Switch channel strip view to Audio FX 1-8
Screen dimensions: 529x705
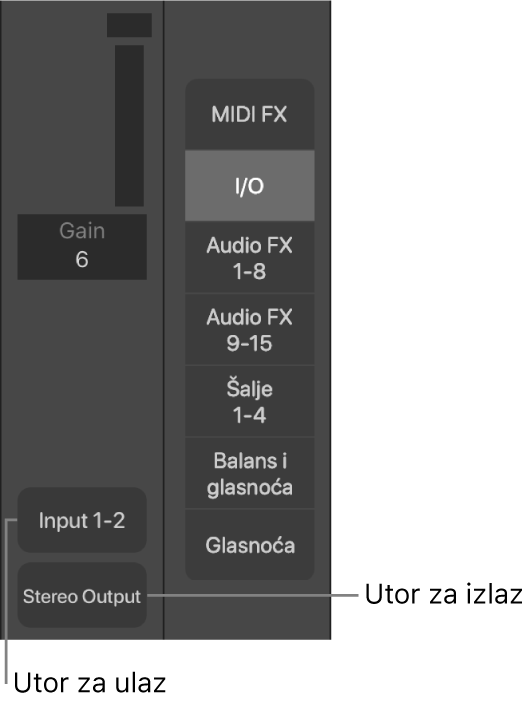click(249, 258)
